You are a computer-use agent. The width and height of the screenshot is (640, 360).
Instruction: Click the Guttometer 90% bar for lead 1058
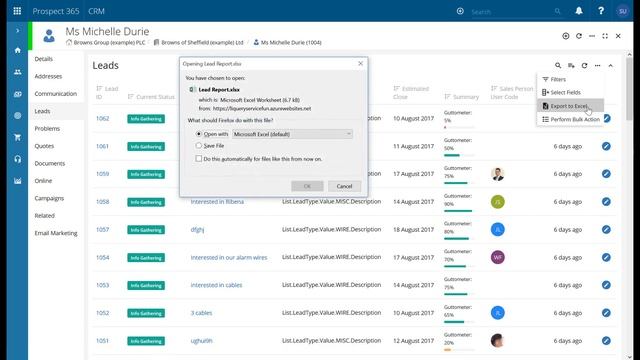coord(458,211)
